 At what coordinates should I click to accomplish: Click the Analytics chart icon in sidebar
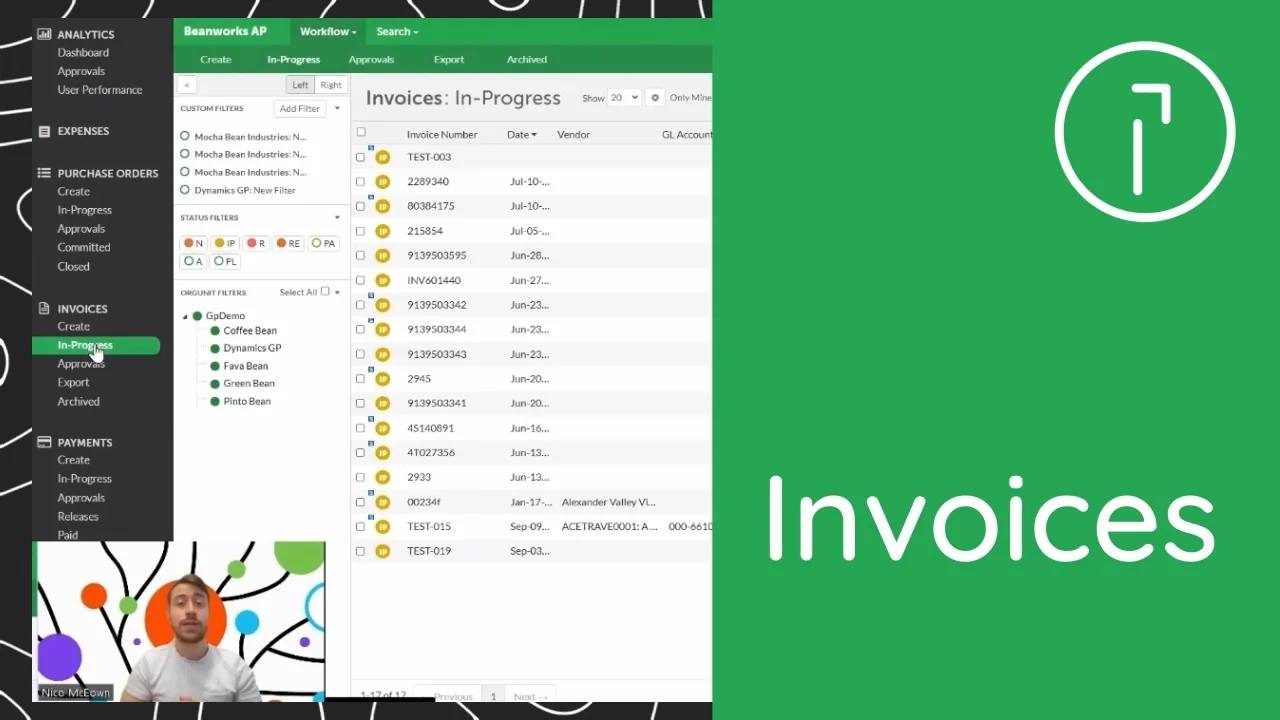[44, 34]
